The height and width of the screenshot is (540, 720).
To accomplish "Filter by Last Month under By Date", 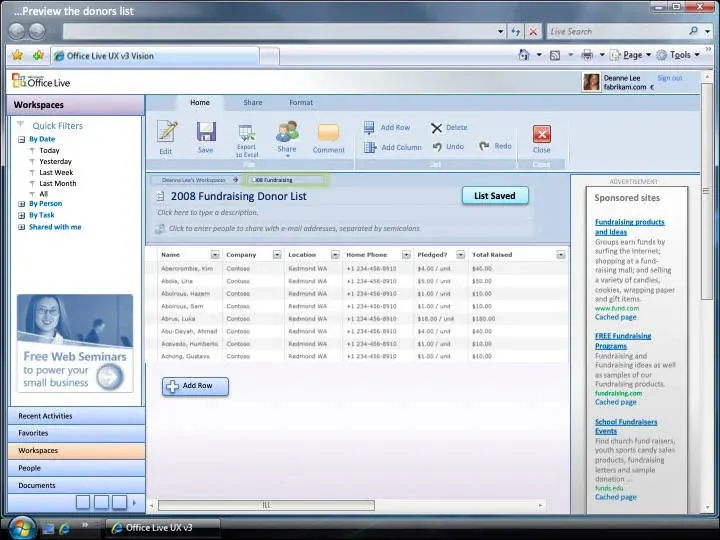I will tap(58, 183).
